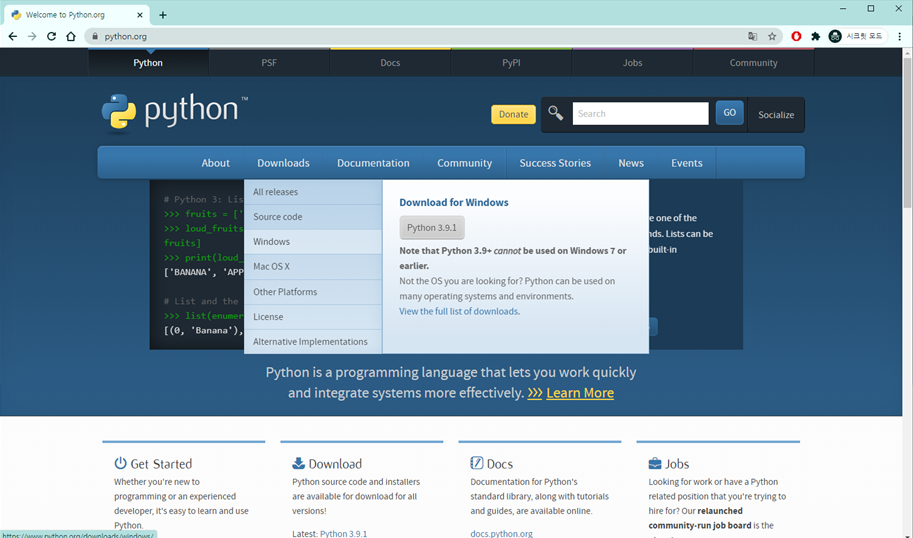
Task: Click the yellow Donate button
Action: coord(514,114)
